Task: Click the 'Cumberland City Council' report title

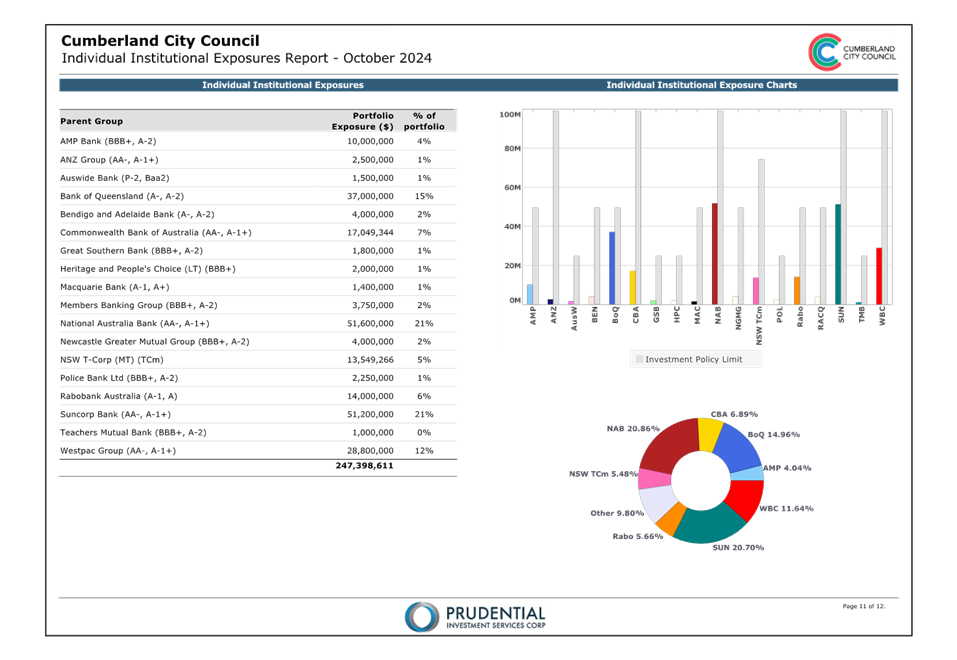Action: pyautogui.click(x=161, y=41)
